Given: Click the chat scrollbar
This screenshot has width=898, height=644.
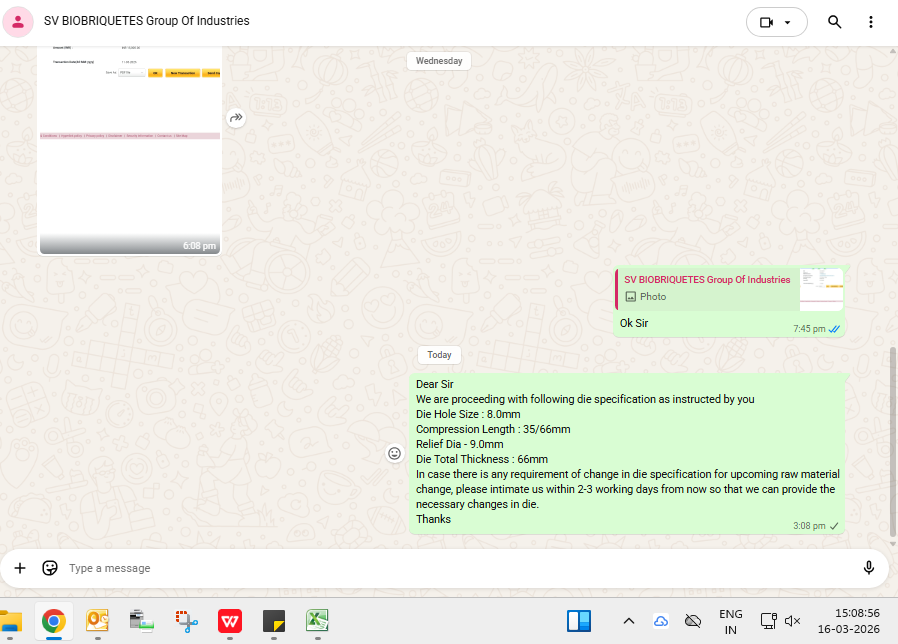Looking at the screenshot, I should click(x=893, y=440).
